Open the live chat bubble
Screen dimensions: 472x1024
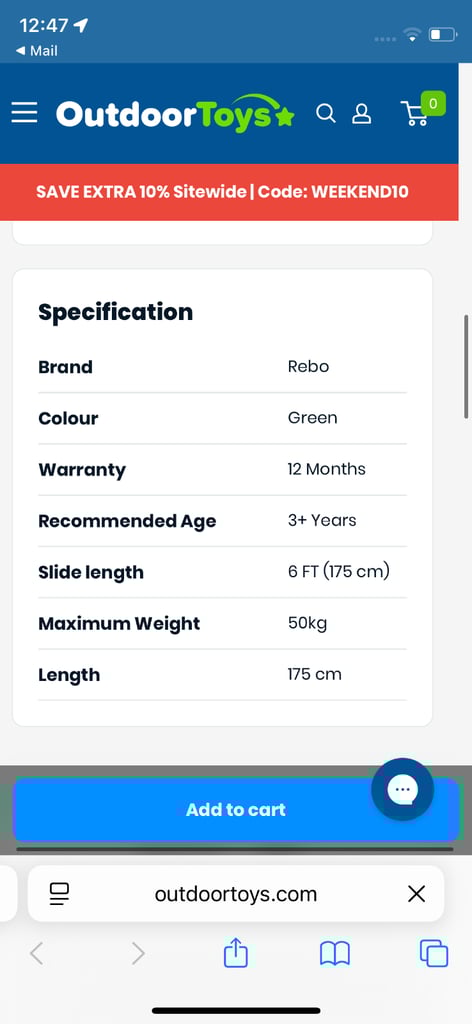coord(402,789)
